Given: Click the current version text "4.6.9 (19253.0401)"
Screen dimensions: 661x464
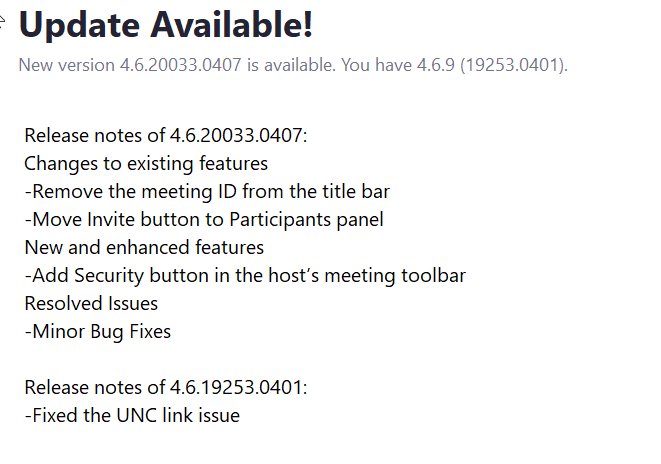Looking at the screenshot, I should (x=492, y=65).
